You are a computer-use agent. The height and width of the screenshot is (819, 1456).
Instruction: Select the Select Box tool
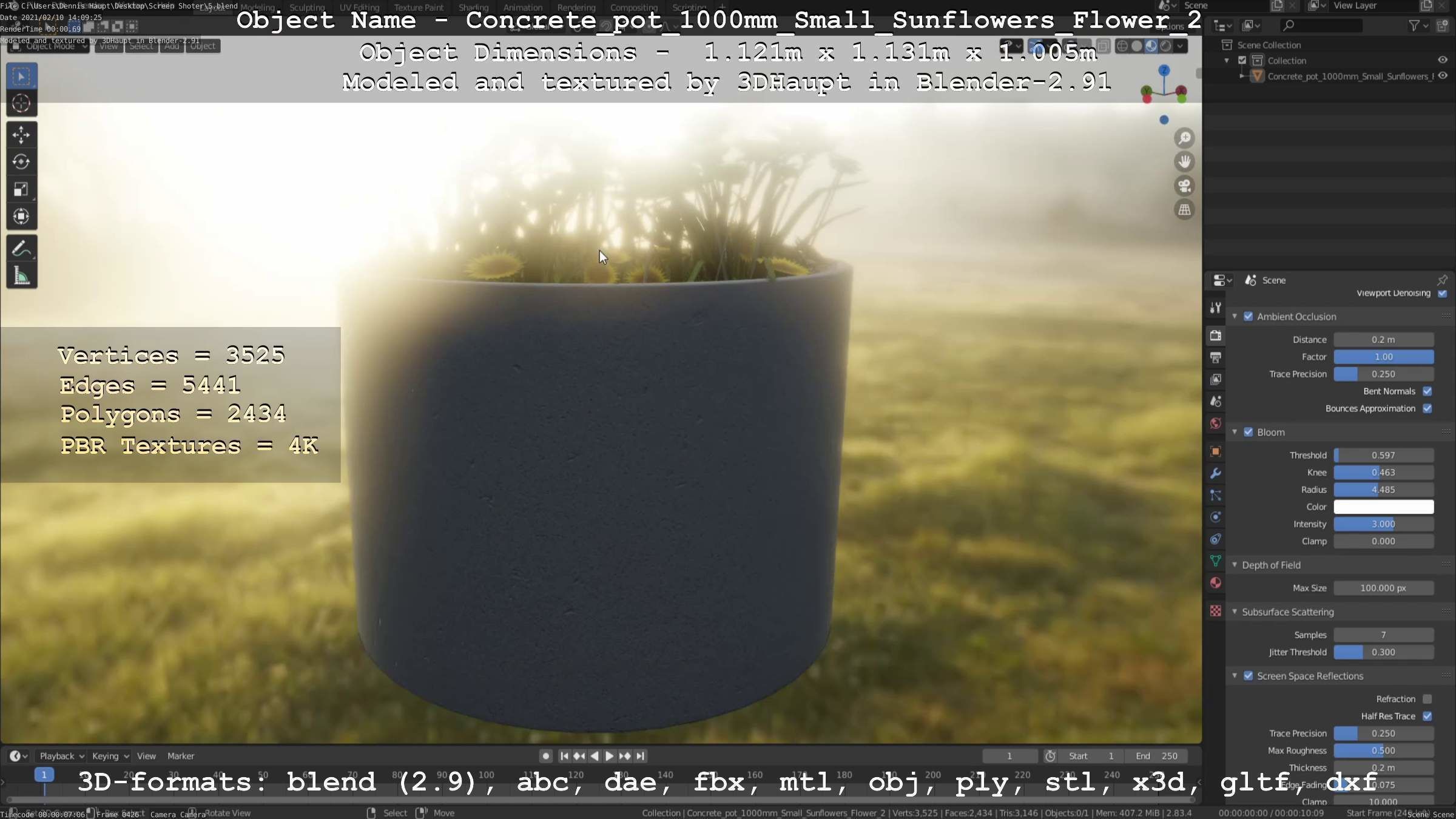[21, 76]
